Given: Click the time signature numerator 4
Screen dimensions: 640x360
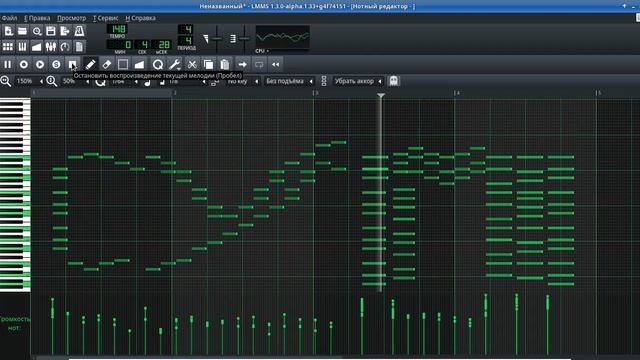Looking at the screenshot, I should pyautogui.click(x=186, y=29).
